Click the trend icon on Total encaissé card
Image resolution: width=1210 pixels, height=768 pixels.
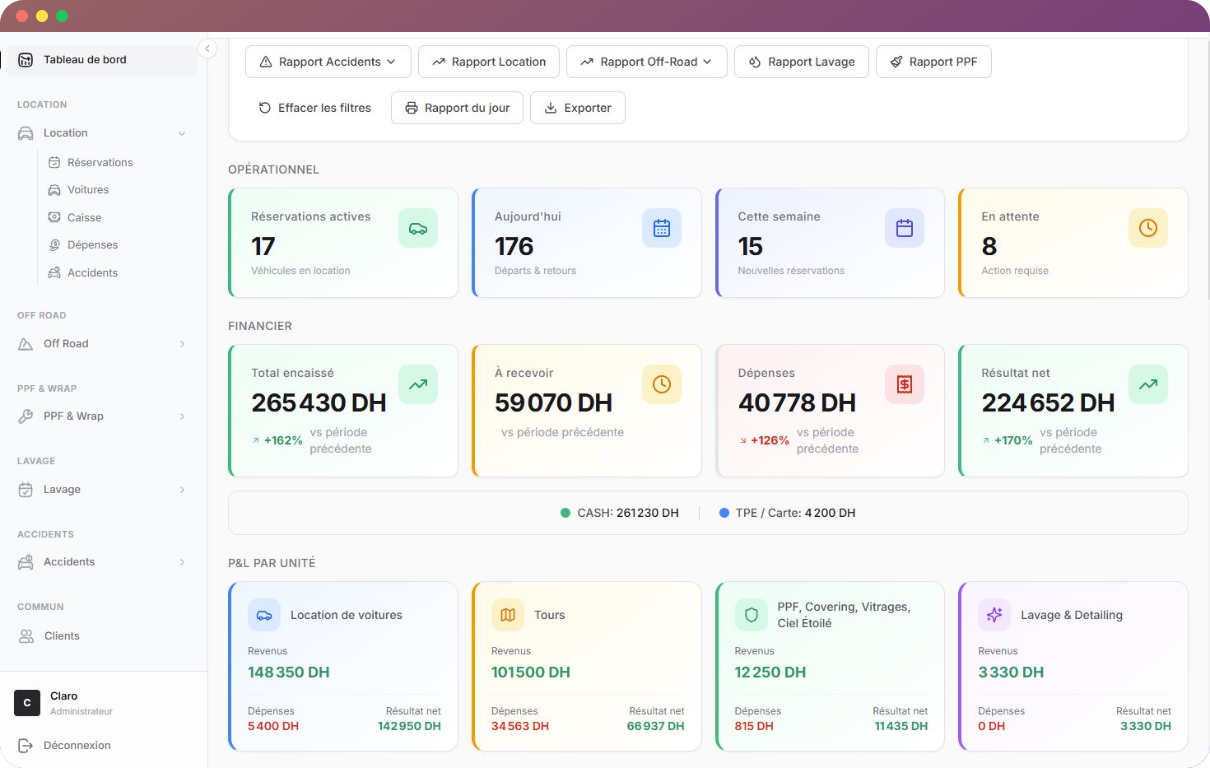pos(418,384)
